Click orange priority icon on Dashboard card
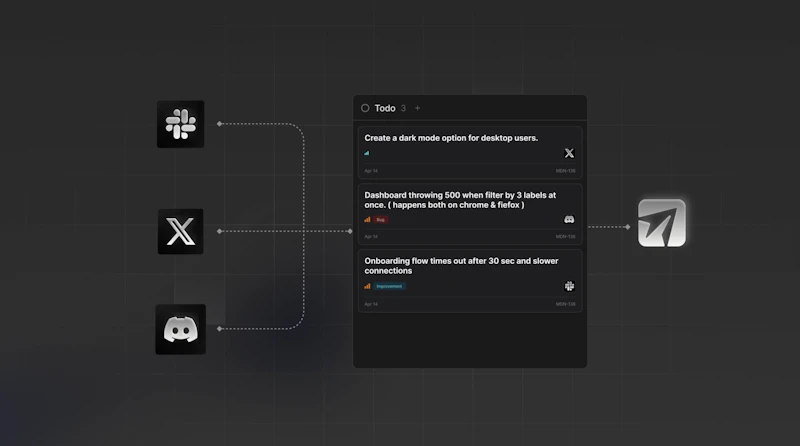The image size is (800, 446). point(367,219)
